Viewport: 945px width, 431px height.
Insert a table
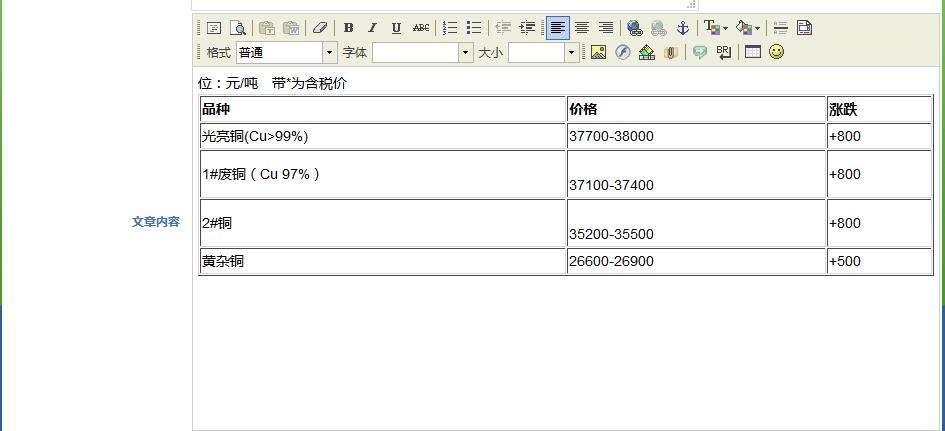[753, 52]
